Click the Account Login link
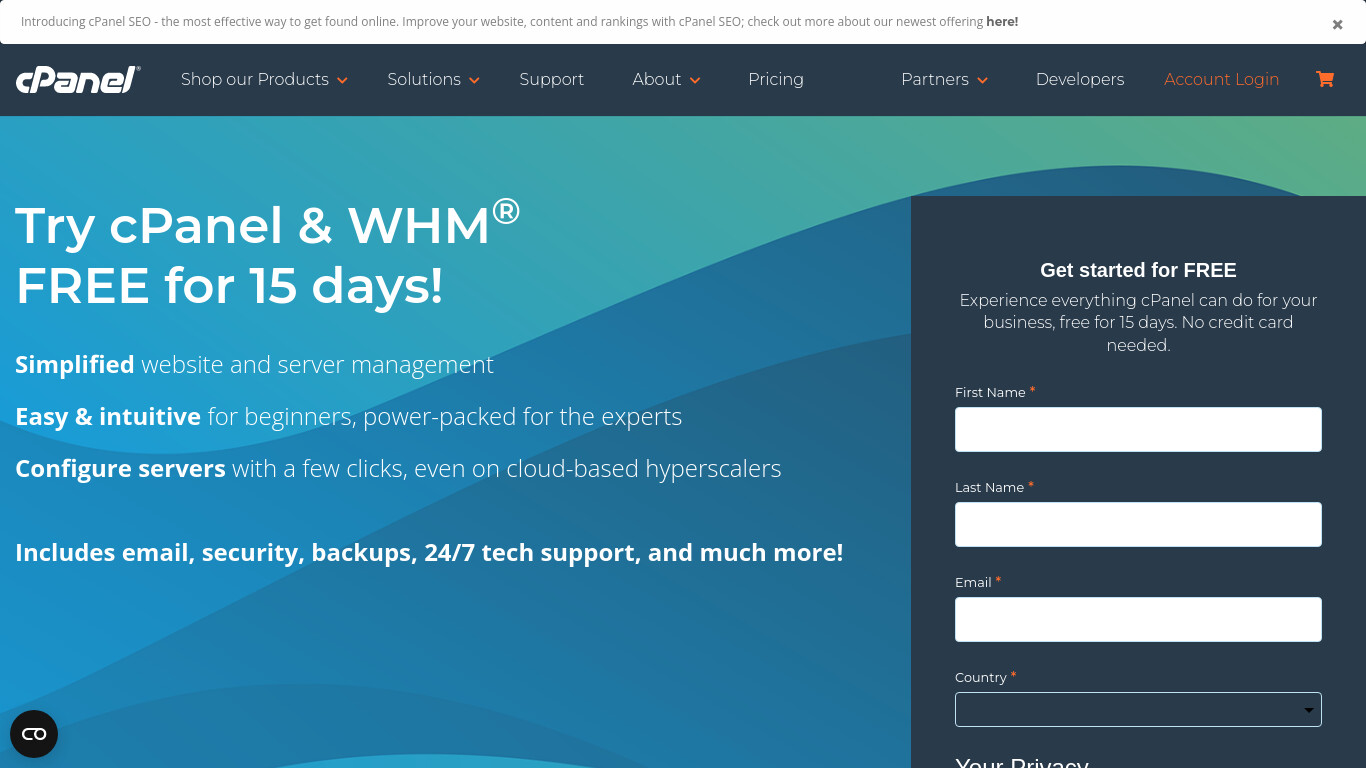 (1221, 79)
